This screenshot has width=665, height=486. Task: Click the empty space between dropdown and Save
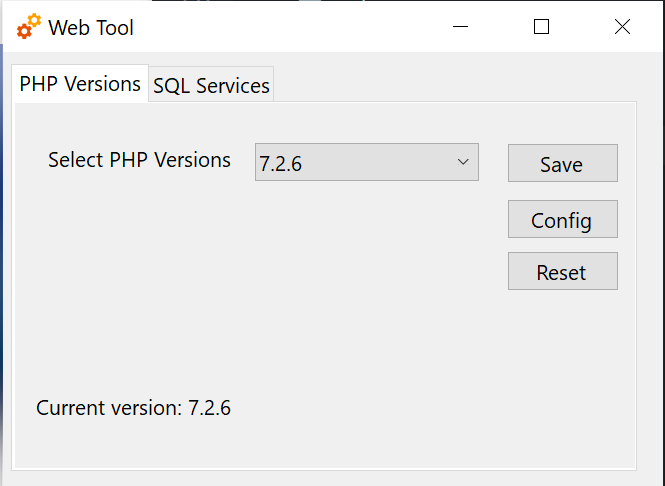(493, 163)
